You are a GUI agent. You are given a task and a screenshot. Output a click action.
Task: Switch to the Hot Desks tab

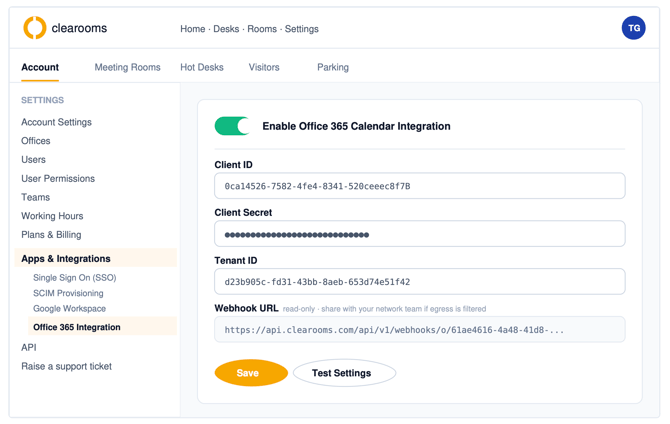click(x=202, y=67)
